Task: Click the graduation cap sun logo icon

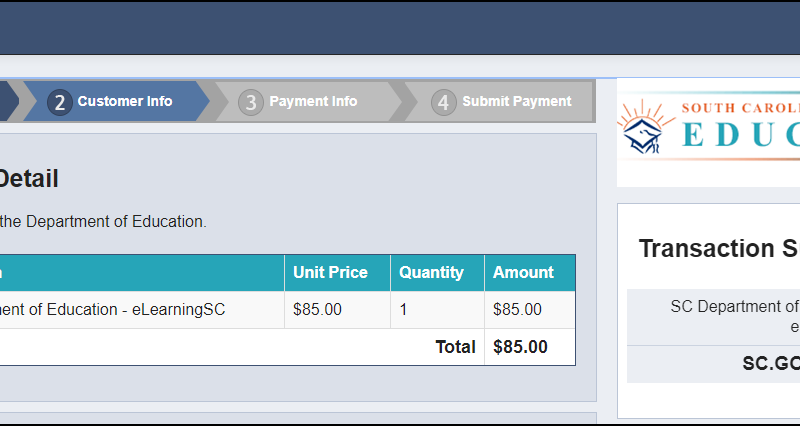Action: click(644, 127)
